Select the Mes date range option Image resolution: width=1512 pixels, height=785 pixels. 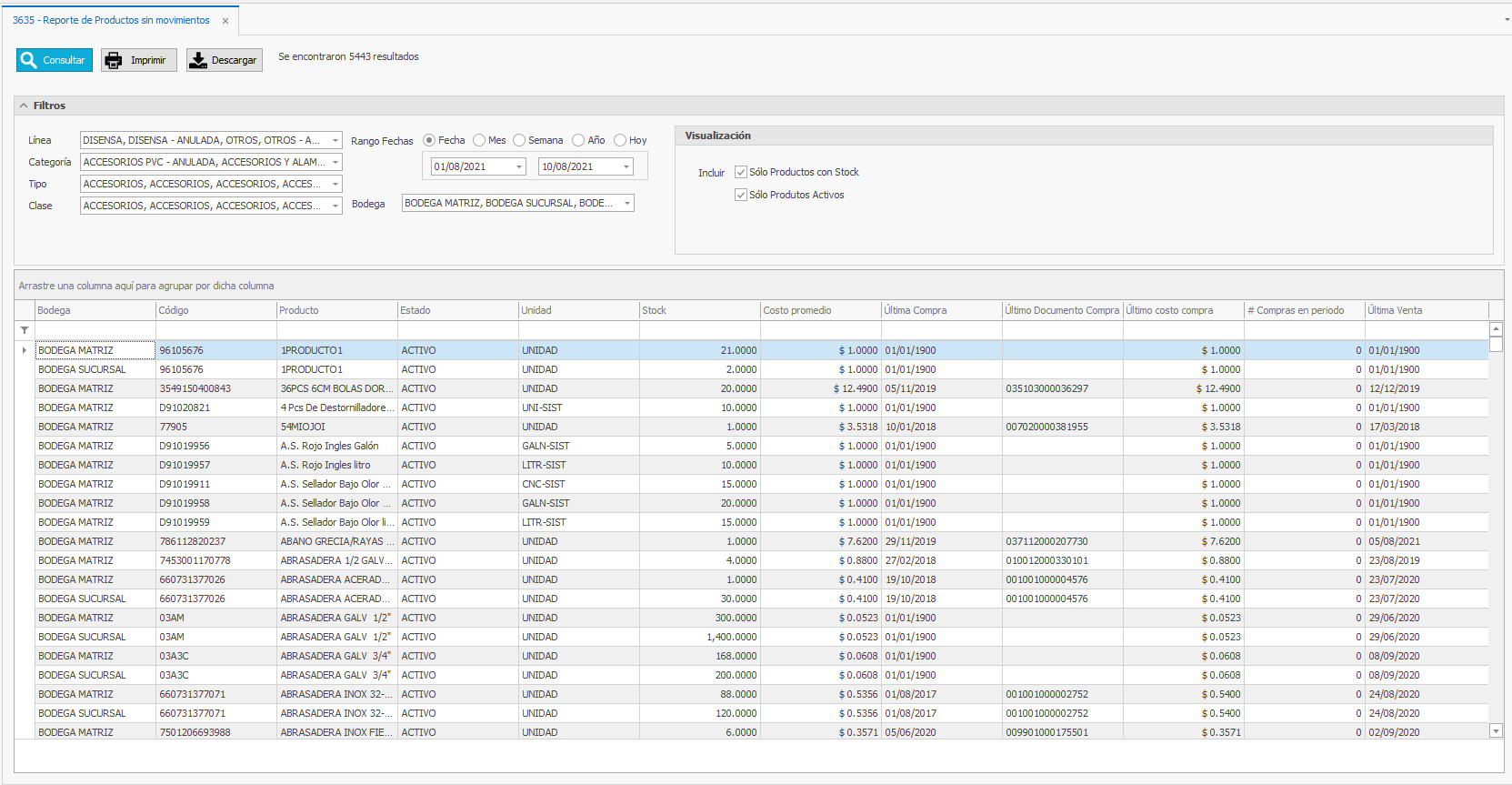479,140
